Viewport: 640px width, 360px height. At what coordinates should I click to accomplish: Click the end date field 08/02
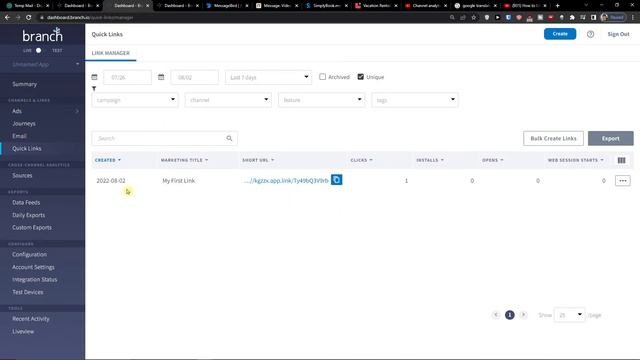coord(194,77)
